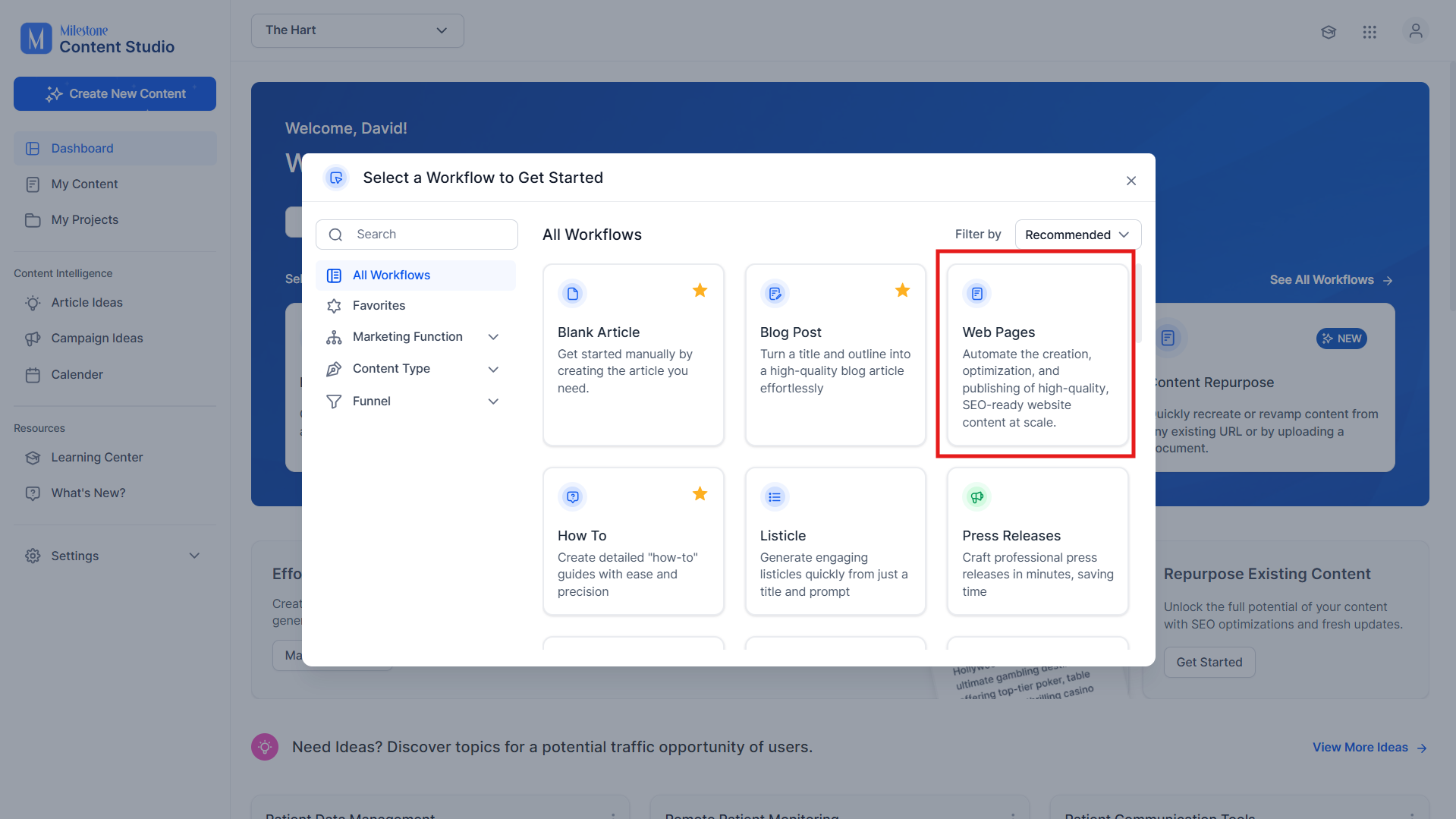This screenshot has height=819, width=1456.
Task: Click the workflow search field
Action: (417, 235)
